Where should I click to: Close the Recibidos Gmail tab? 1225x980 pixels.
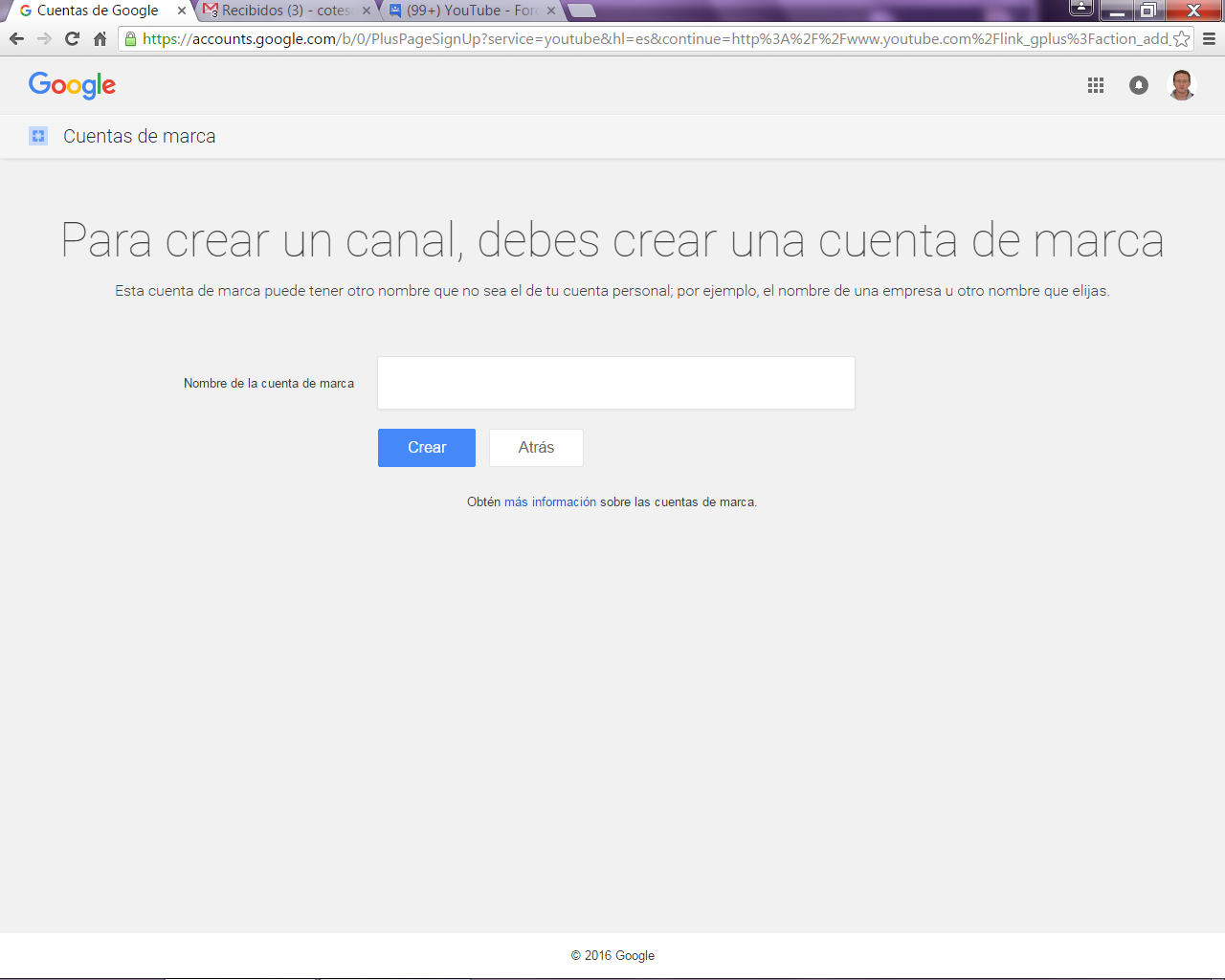pos(367,11)
